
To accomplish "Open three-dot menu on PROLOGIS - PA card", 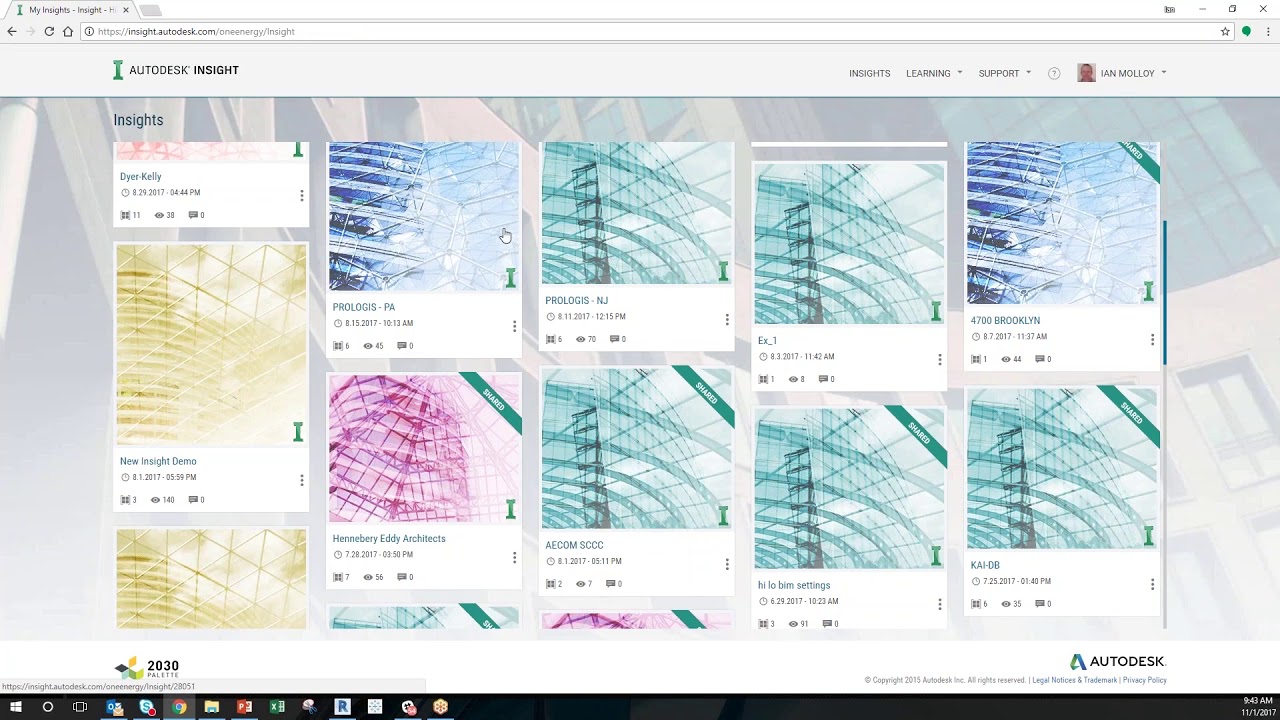I will tap(514, 327).
